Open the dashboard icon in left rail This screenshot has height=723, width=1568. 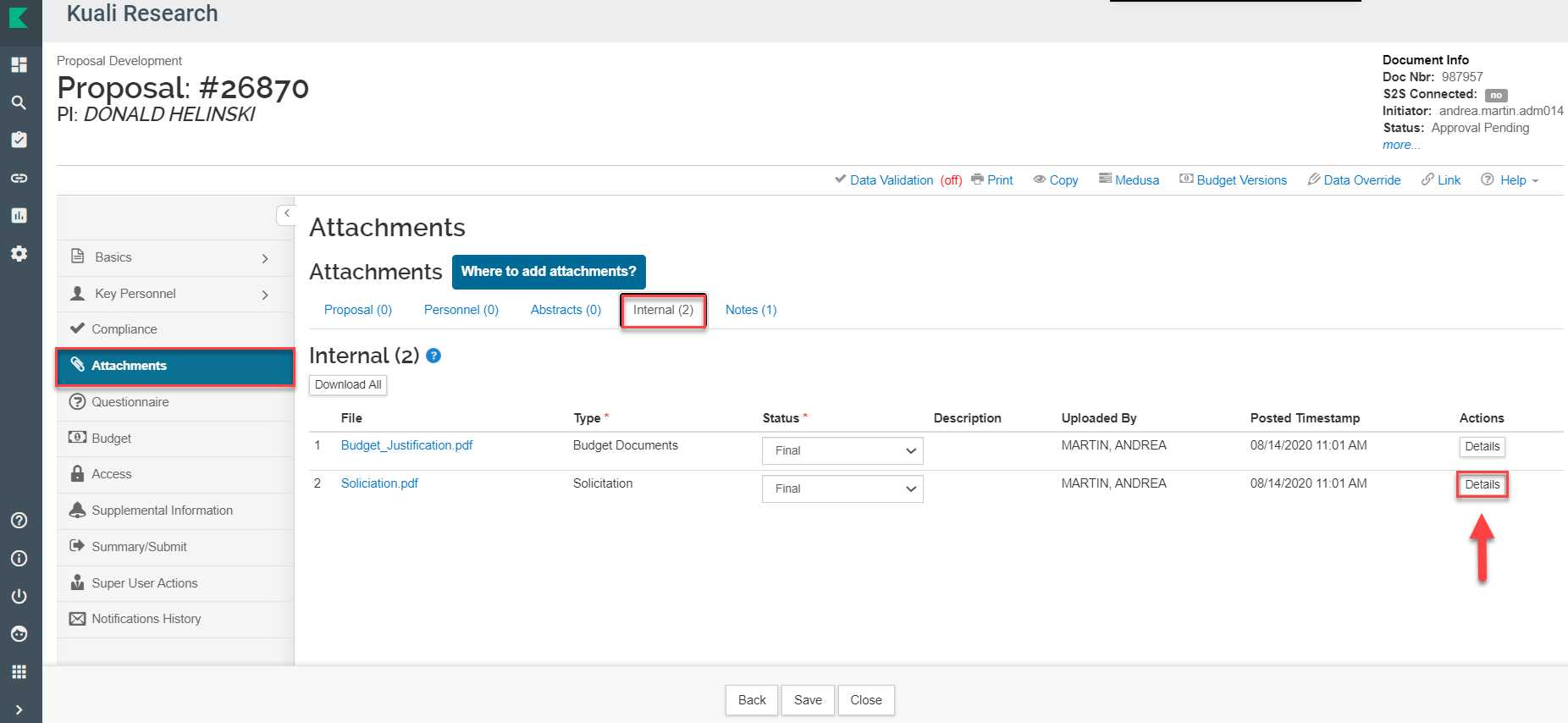pos(19,64)
